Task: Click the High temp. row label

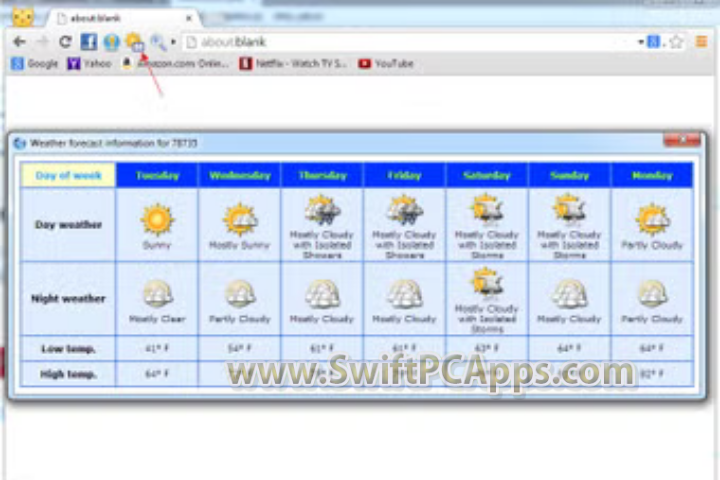Action: pyautogui.click(x=68, y=374)
